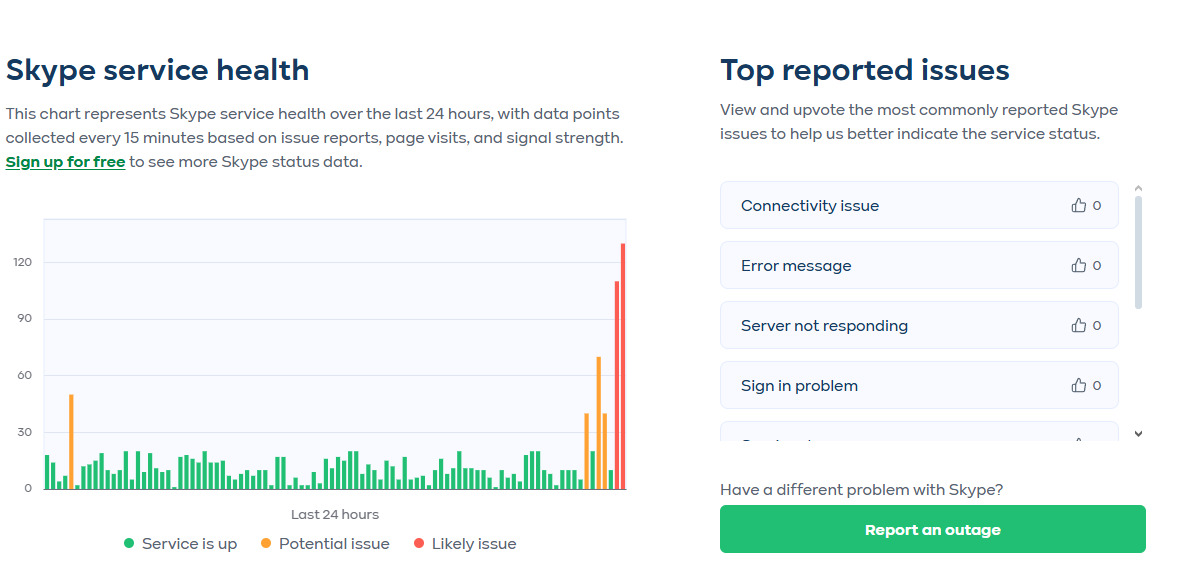The height and width of the screenshot is (578, 1195).
Task: Select the Sign in problem card
Action: [919, 385]
